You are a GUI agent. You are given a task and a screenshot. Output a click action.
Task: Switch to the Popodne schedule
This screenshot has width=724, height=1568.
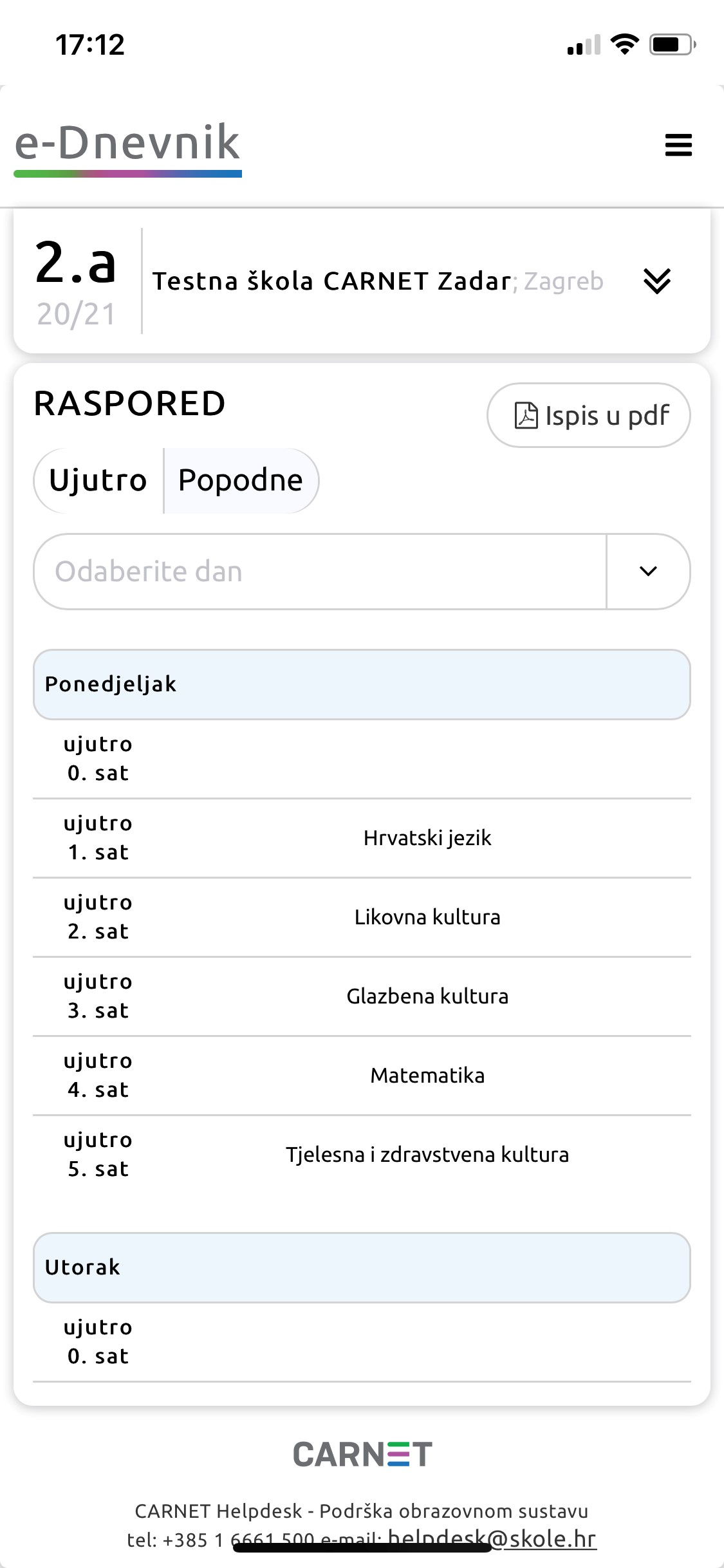(x=241, y=480)
